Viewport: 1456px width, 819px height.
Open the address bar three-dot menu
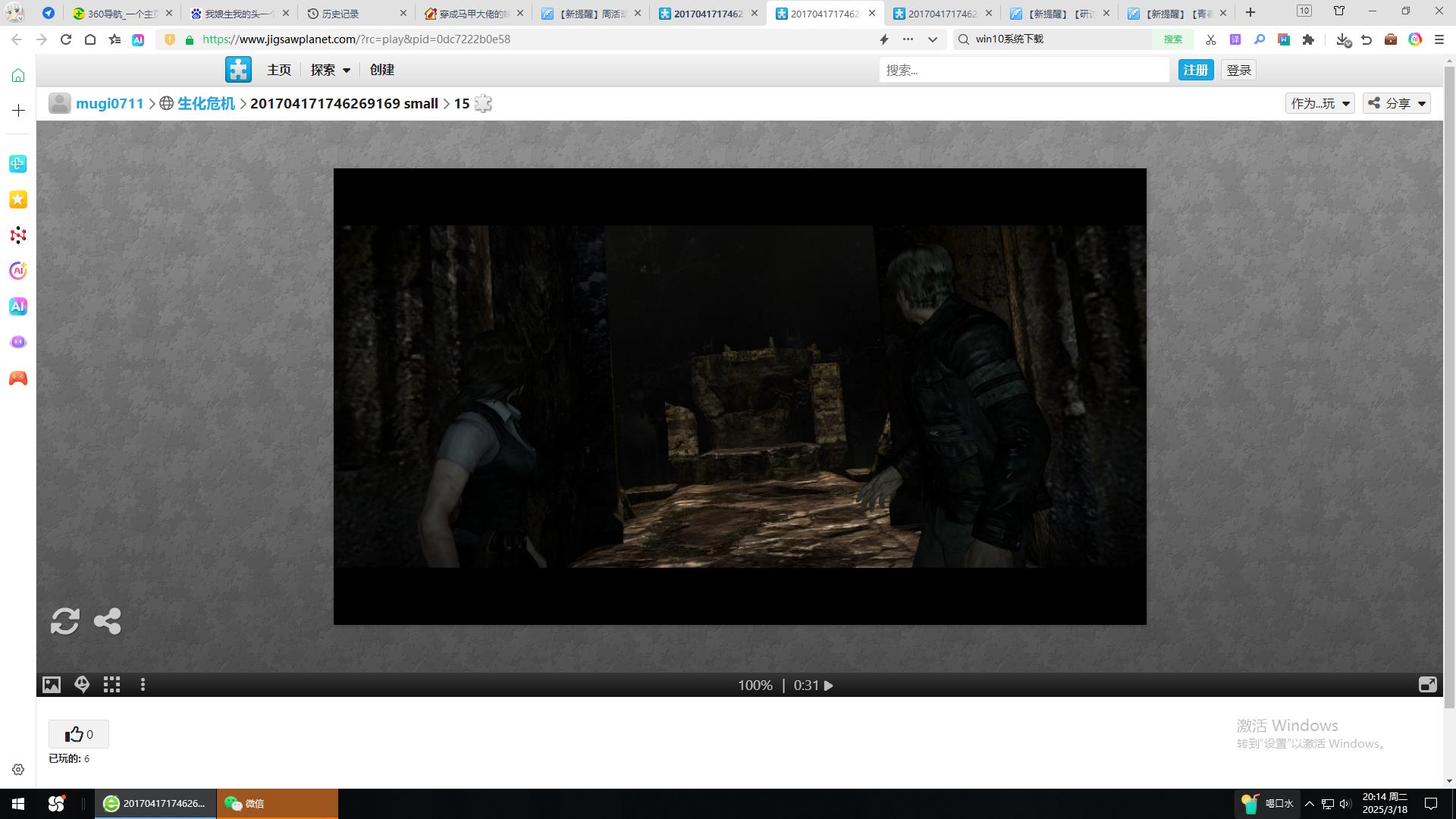(x=908, y=39)
